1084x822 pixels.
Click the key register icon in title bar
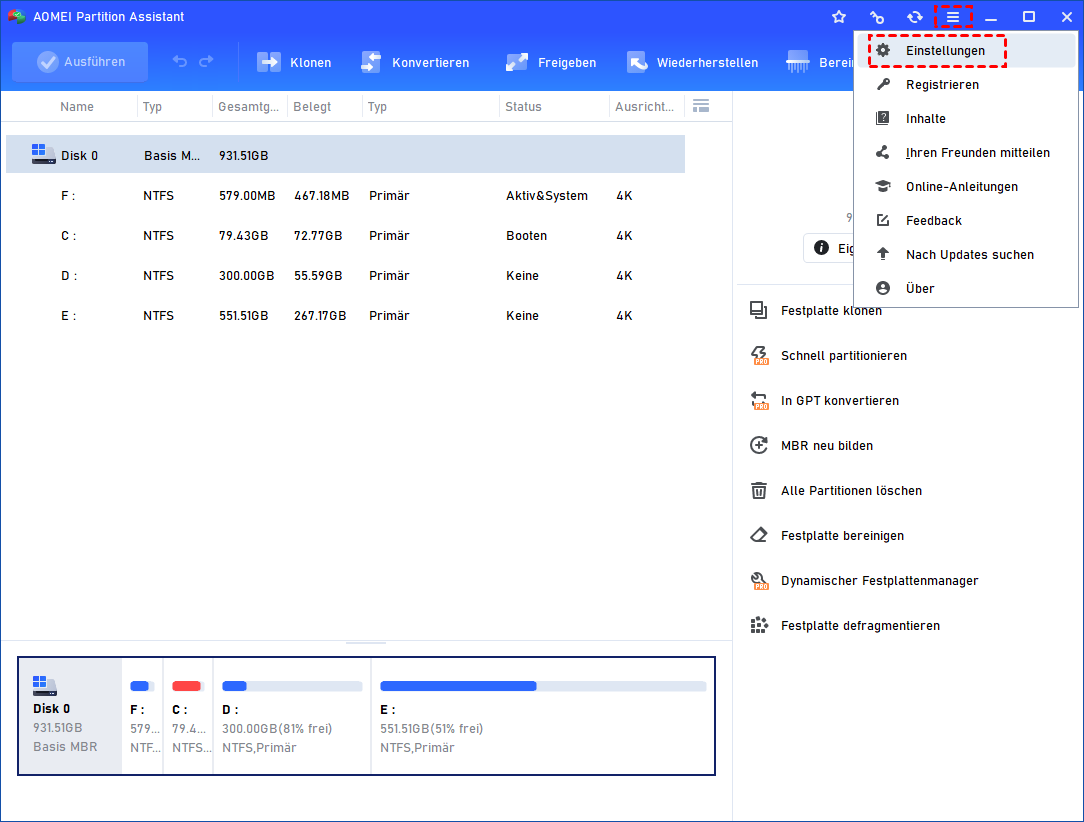(x=877, y=17)
